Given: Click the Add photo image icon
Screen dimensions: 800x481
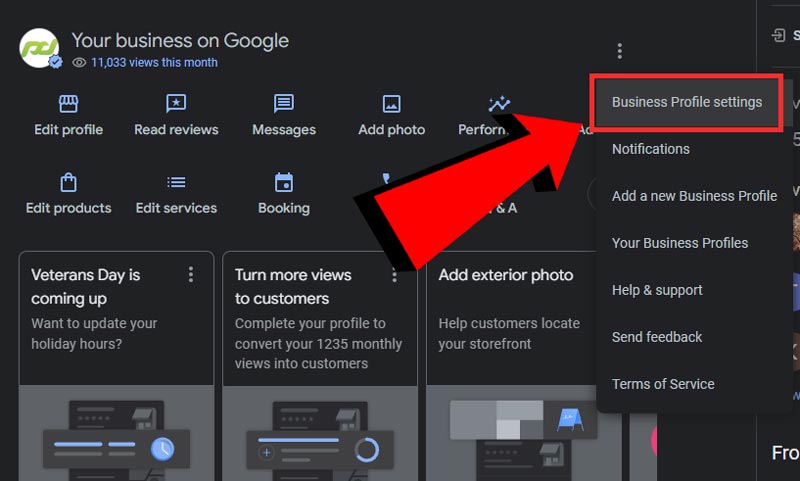Looking at the screenshot, I should coord(391,104).
